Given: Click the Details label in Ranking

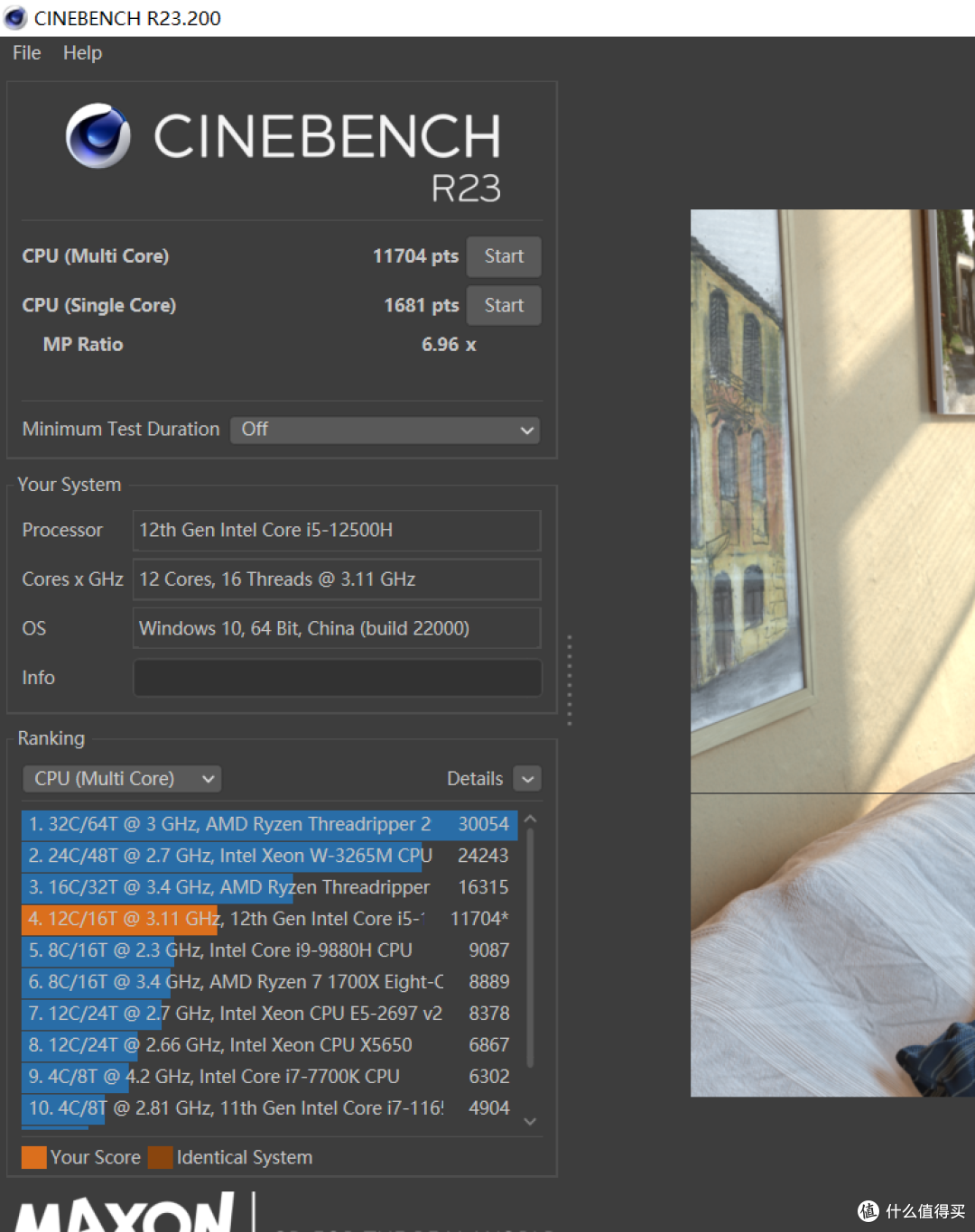Looking at the screenshot, I should click(475, 779).
